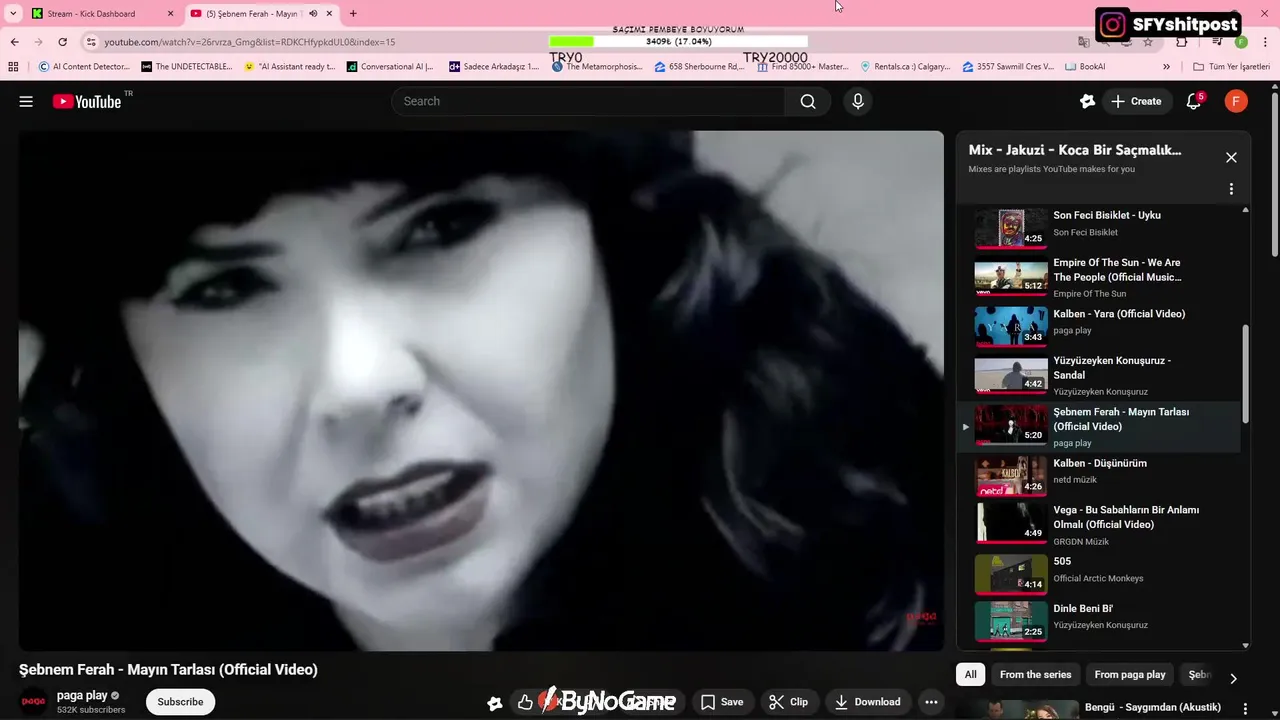Subscribe to paga play channel
The width and height of the screenshot is (1280, 720).
click(x=180, y=702)
